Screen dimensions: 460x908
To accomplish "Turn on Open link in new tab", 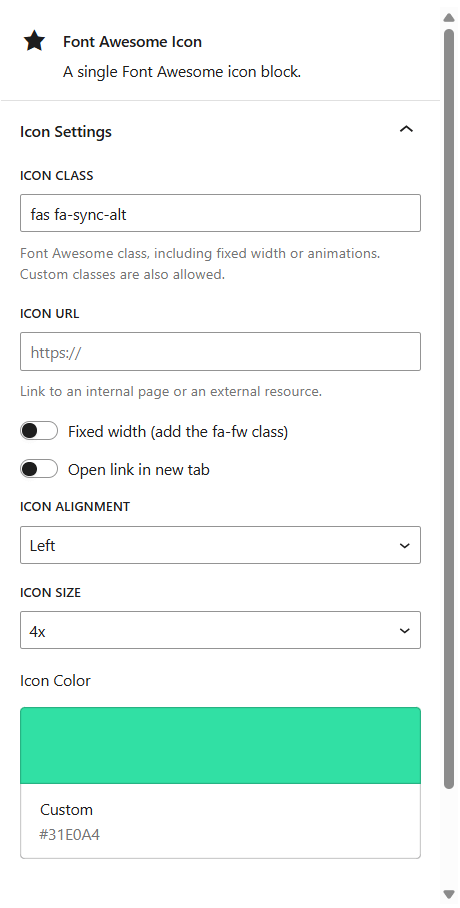I will [39, 469].
